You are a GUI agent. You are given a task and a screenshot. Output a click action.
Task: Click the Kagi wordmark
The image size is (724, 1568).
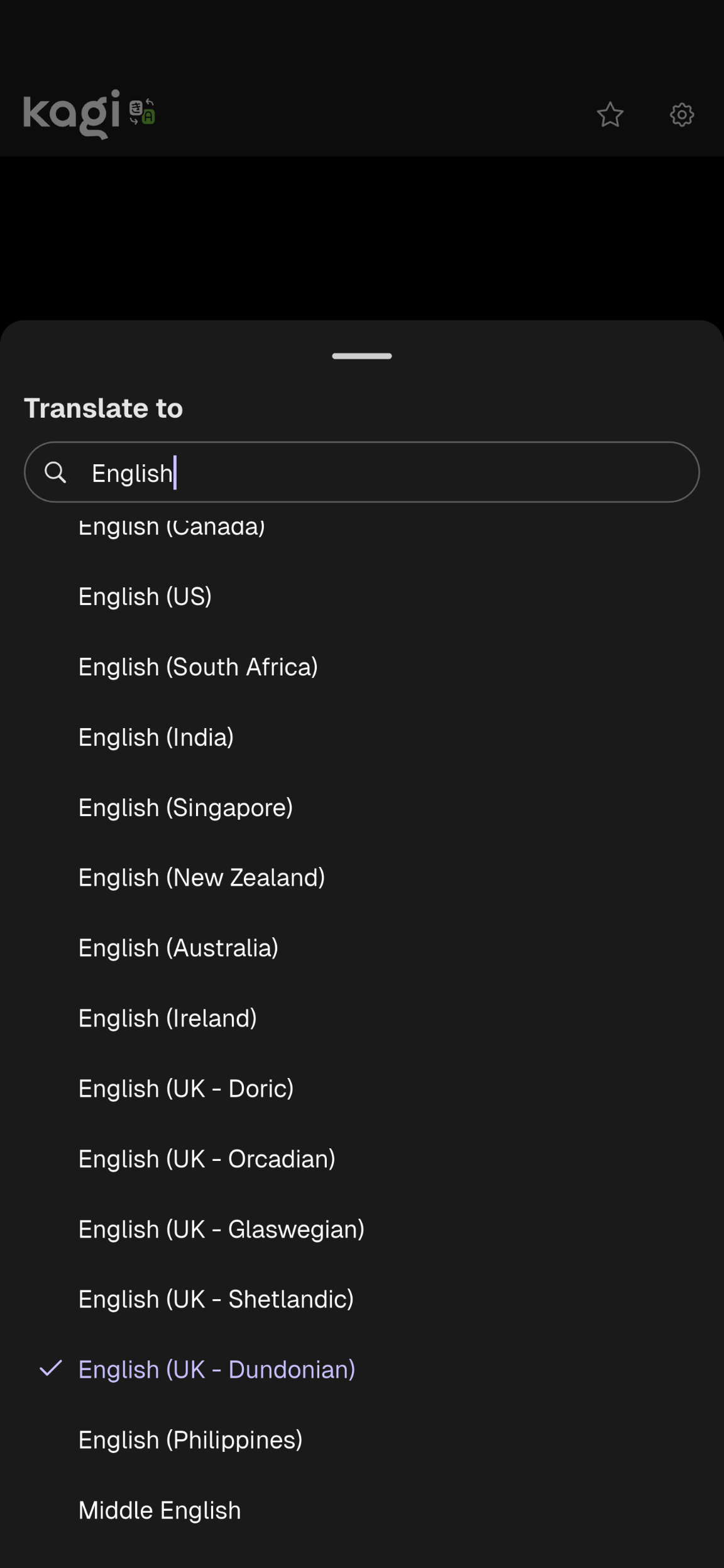tap(72, 114)
